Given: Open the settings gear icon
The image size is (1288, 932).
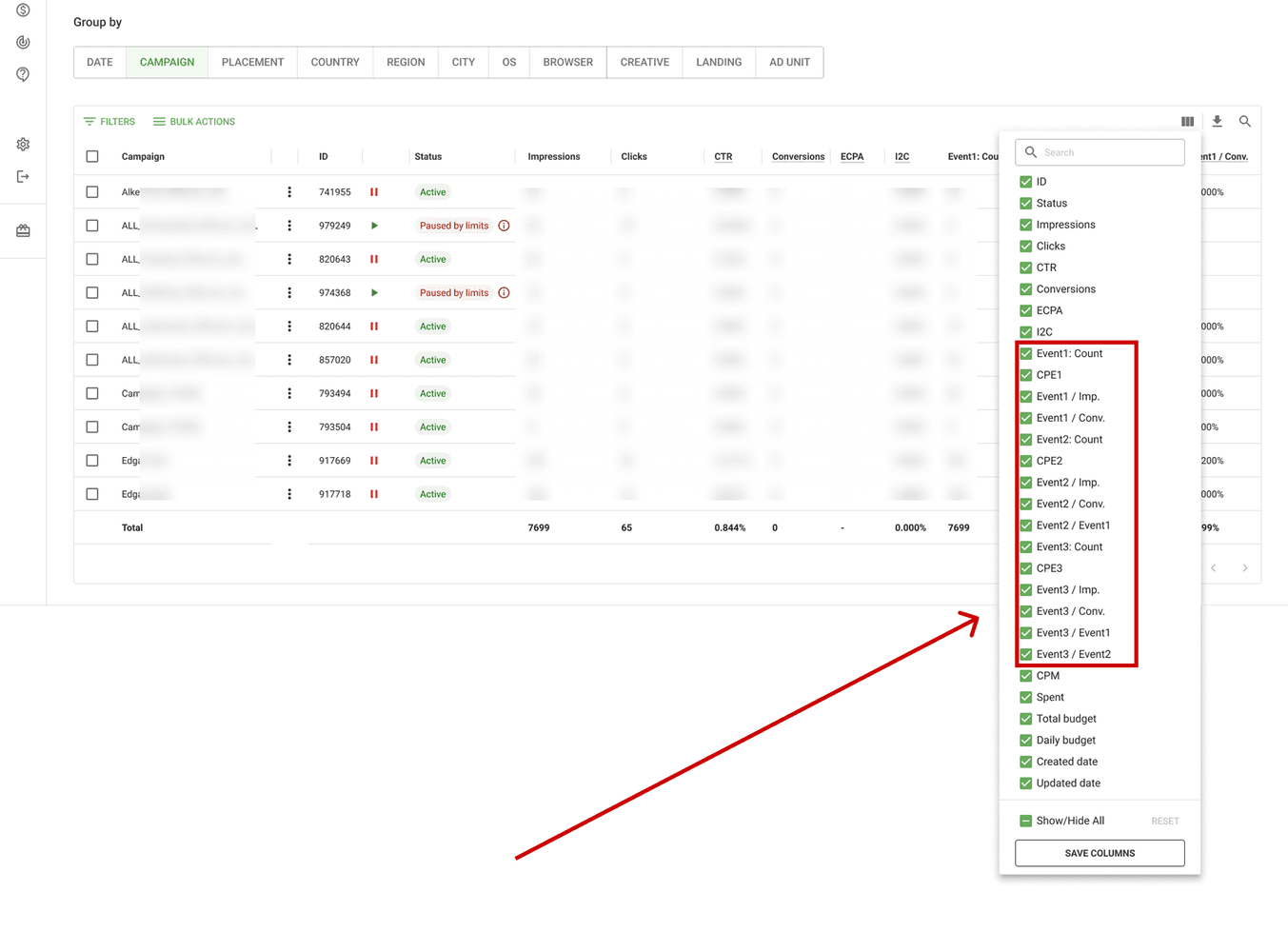Looking at the screenshot, I should pos(22,143).
